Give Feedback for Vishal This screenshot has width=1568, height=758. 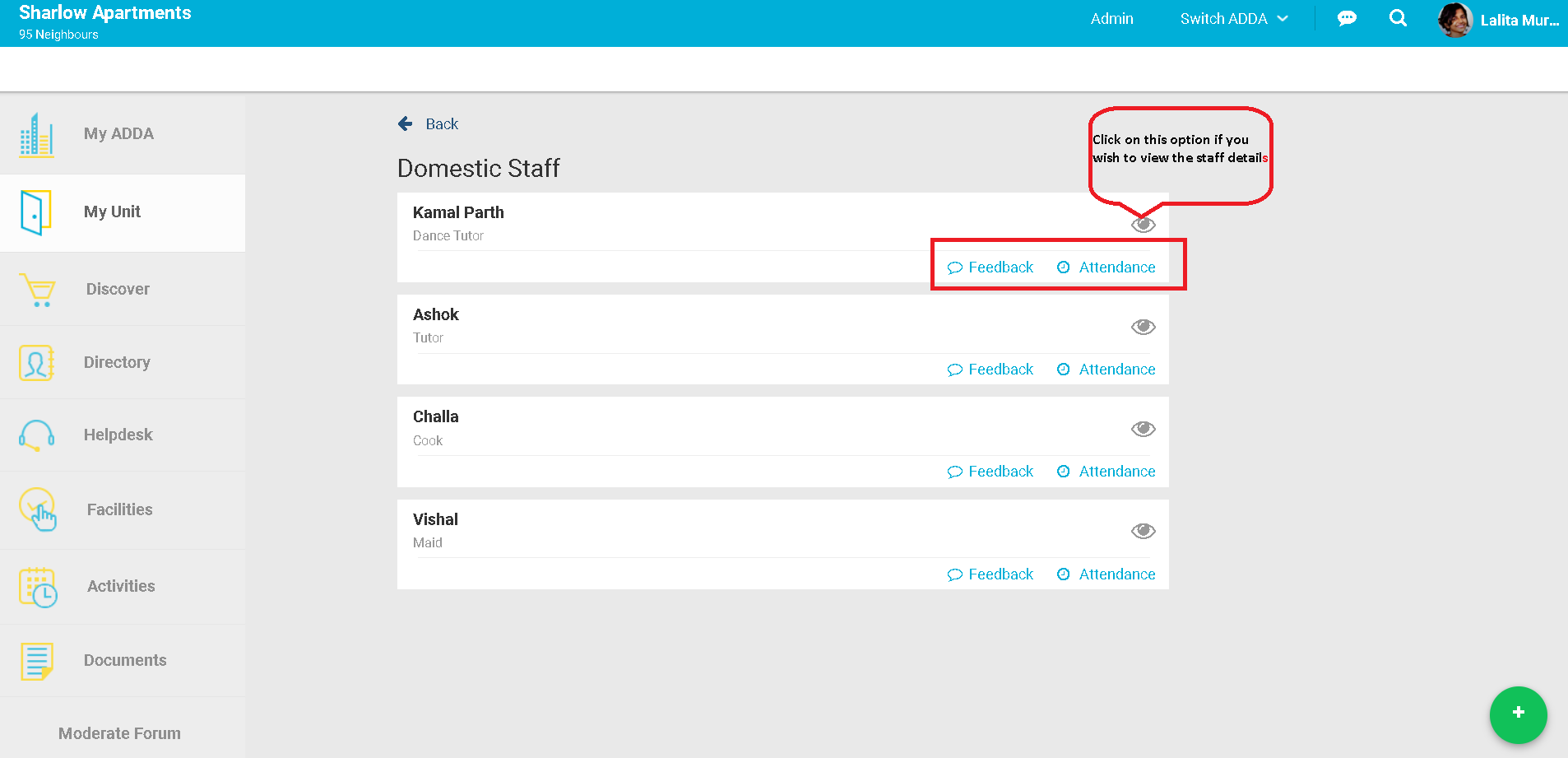point(990,574)
